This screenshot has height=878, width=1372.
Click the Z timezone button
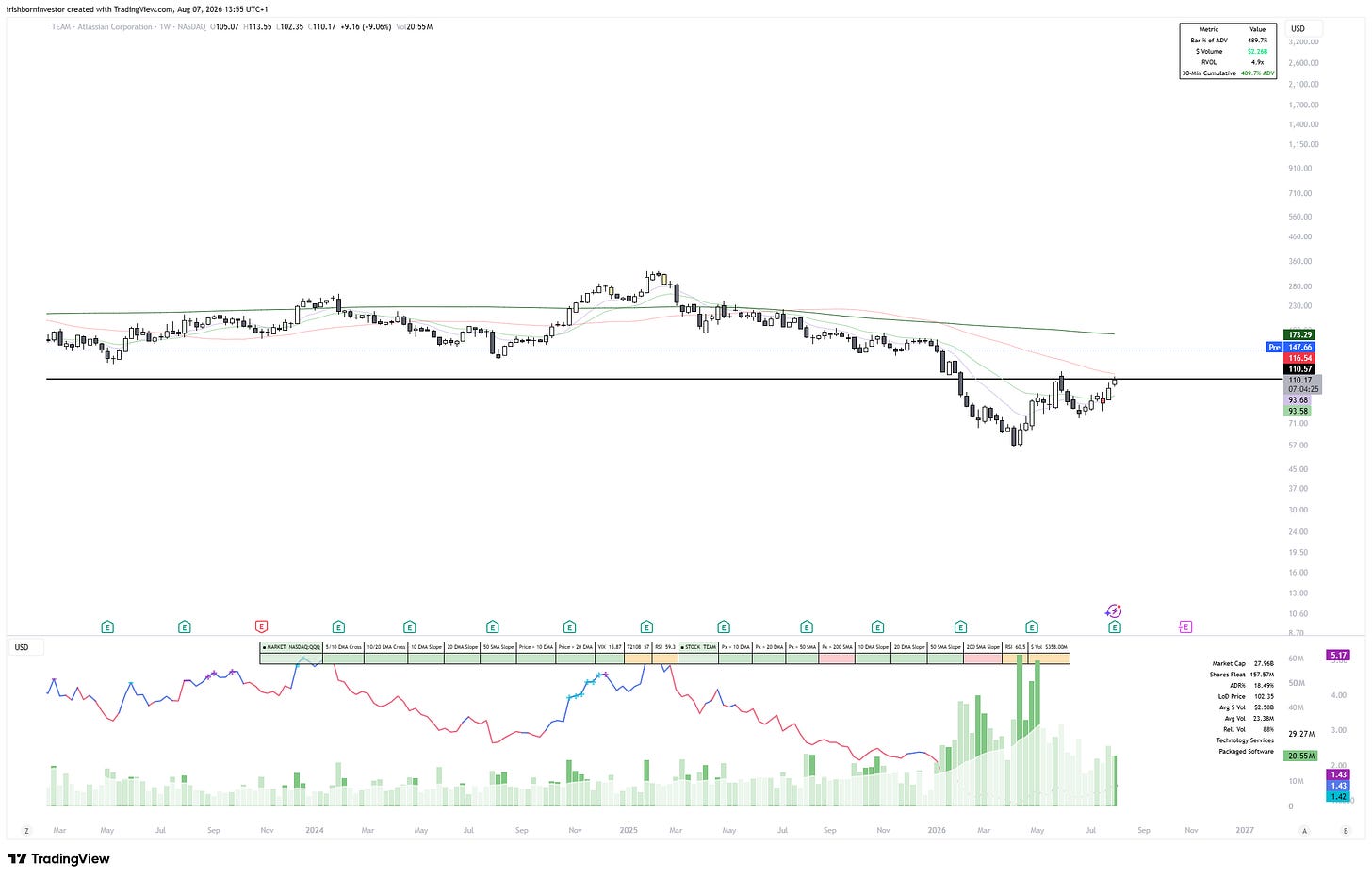(26, 831)
